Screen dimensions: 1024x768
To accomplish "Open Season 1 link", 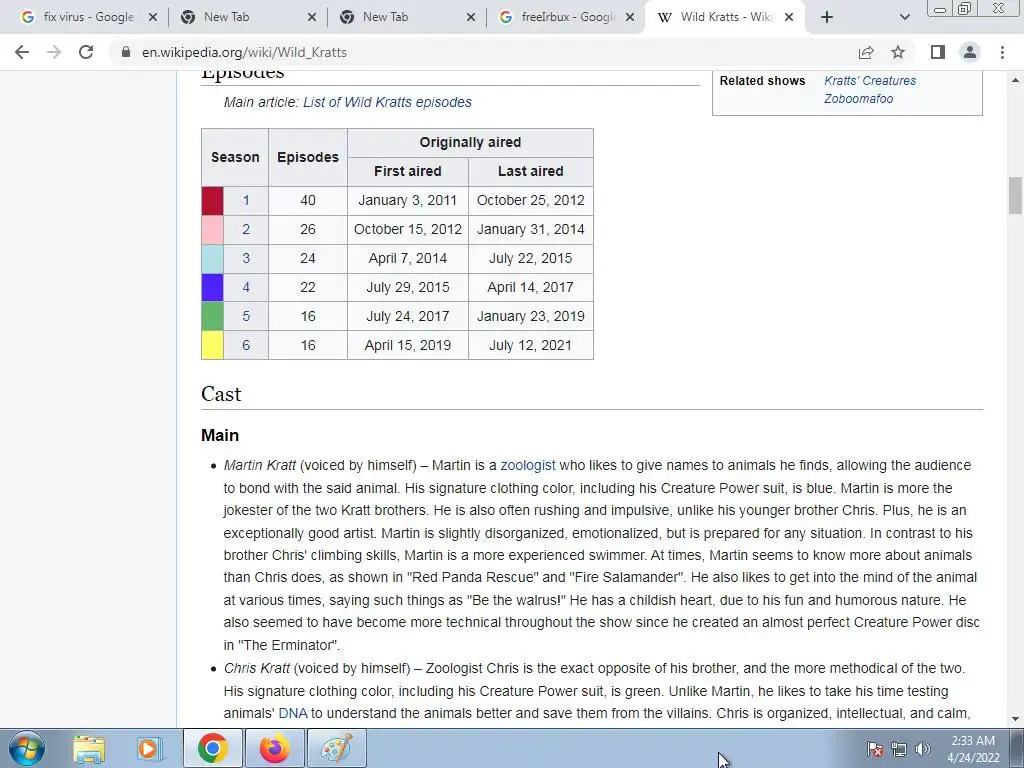I will click(246, 200).
